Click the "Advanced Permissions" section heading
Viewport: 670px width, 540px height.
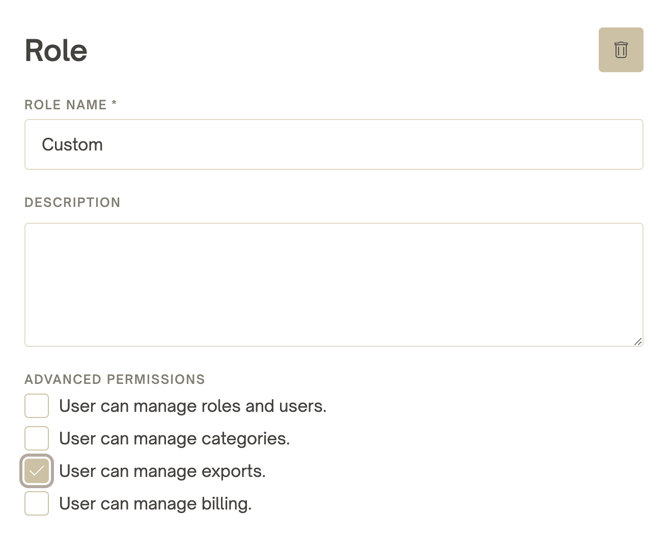tap(114, 379)
